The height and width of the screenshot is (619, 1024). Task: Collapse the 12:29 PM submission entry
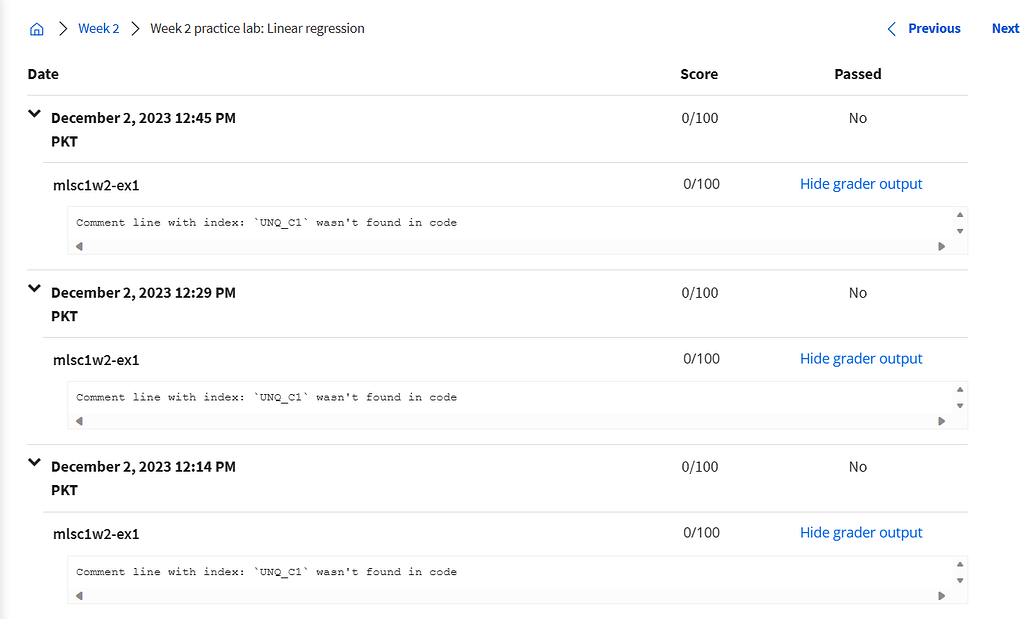pyautogui.click(x=35, y=289)
